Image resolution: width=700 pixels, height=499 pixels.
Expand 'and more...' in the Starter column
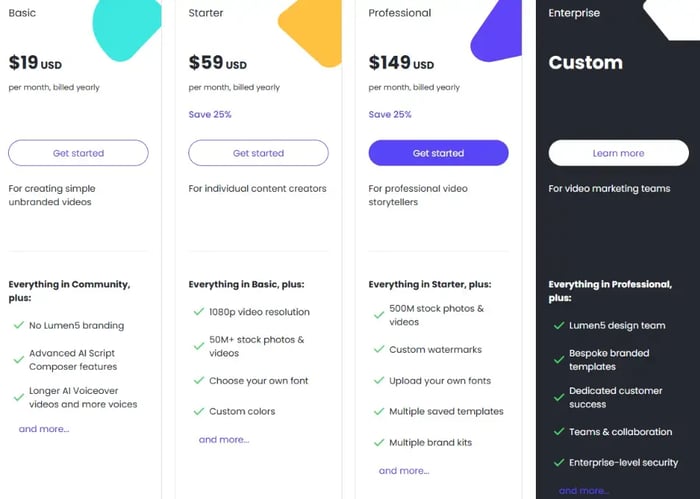click(x=224, y=439)
